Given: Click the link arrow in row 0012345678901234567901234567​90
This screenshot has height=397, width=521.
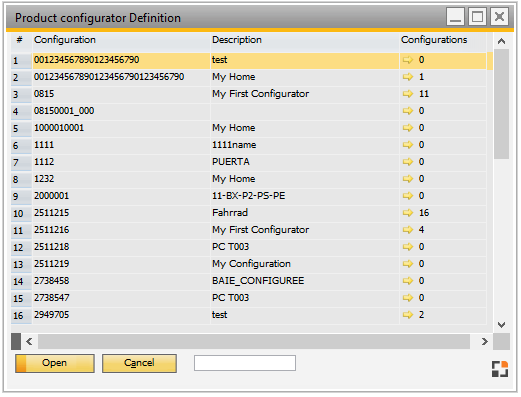Looking at the screenshot, I should [x=407, y=77].
